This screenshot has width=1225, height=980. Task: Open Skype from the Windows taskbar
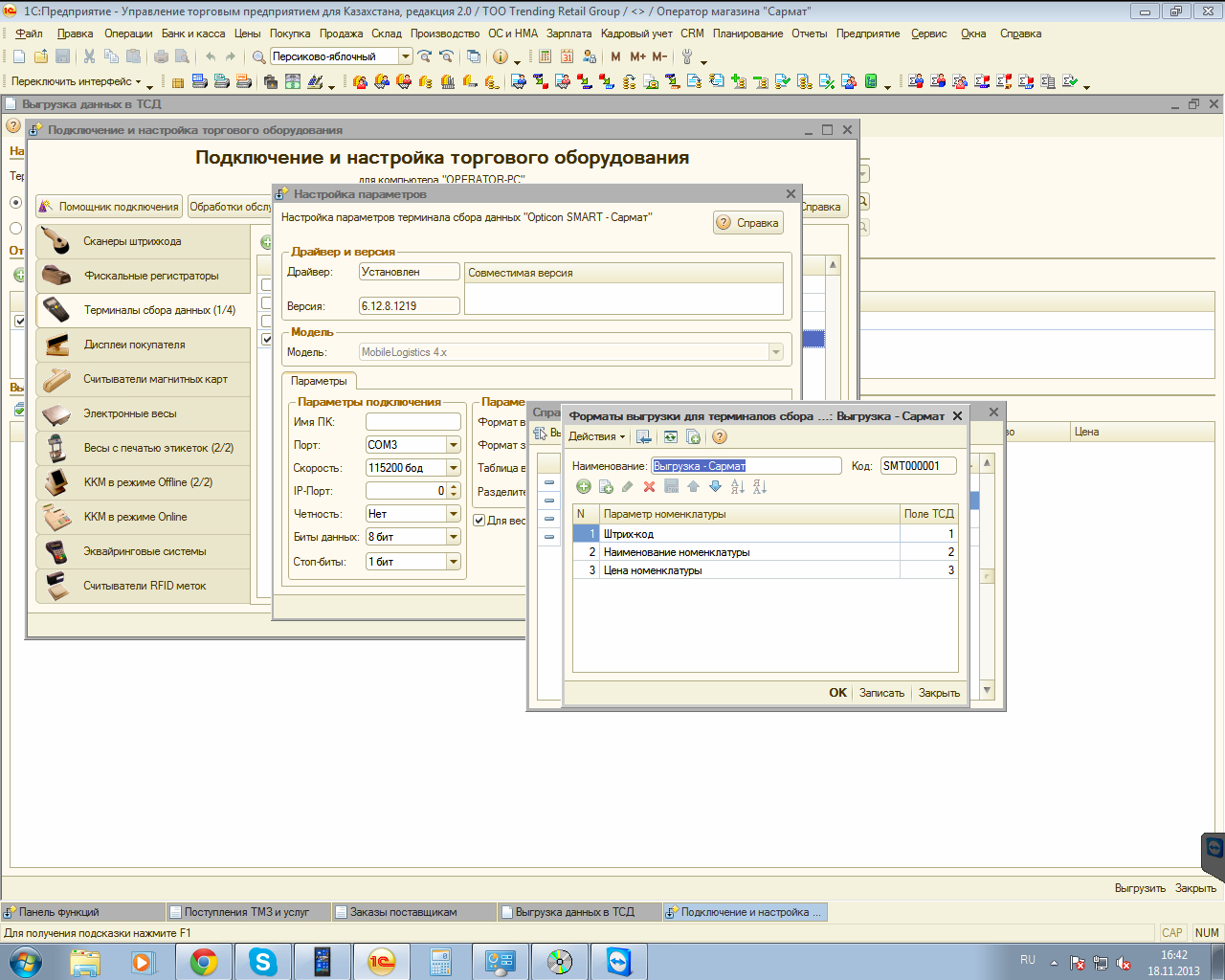262,961
